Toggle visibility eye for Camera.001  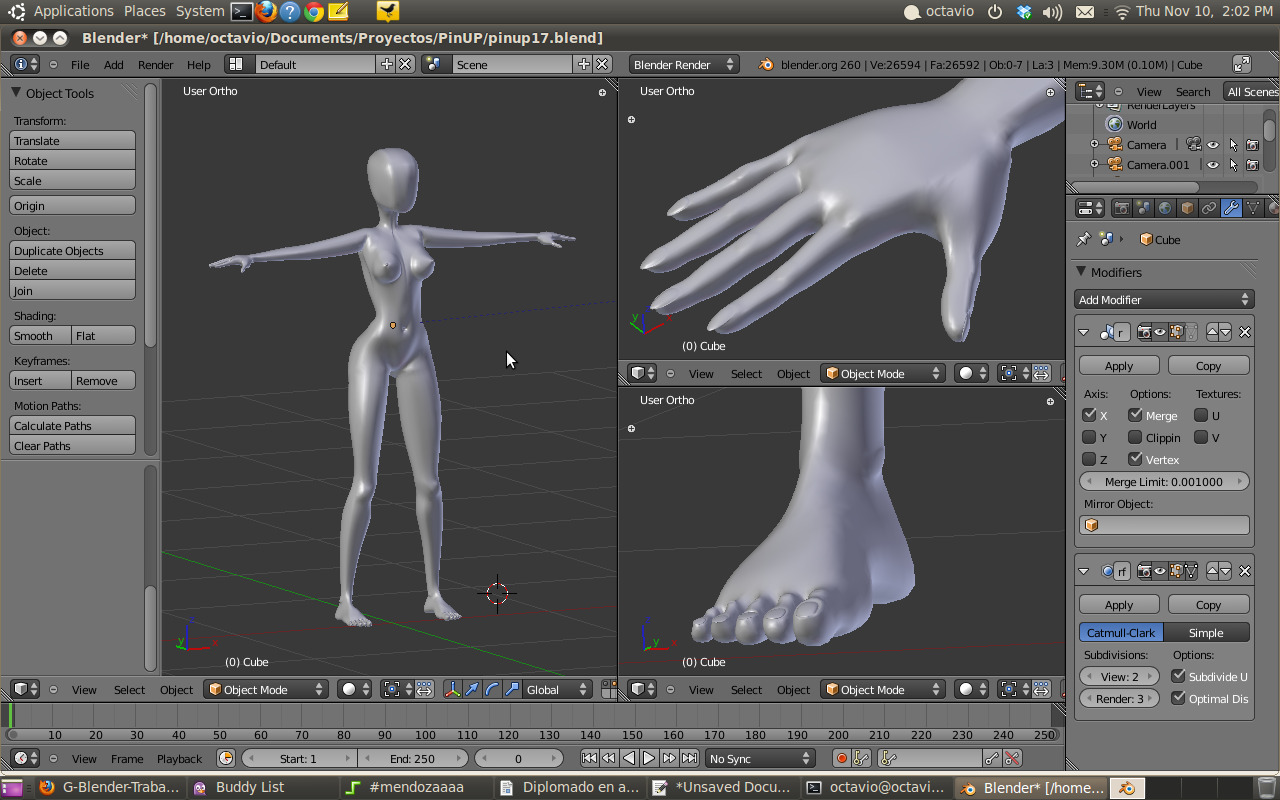[x=1212, y=165]
